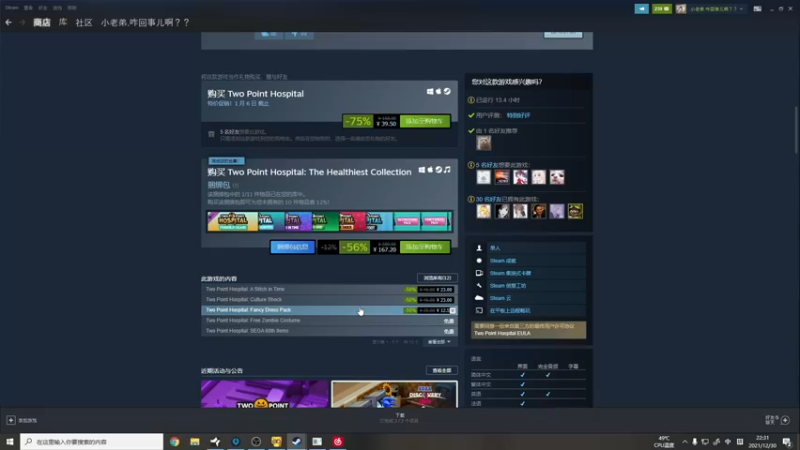This screenshot has width=800, height=450.
Task: Switch to Big Picture mode icon
Action: [x=757, y=9]
